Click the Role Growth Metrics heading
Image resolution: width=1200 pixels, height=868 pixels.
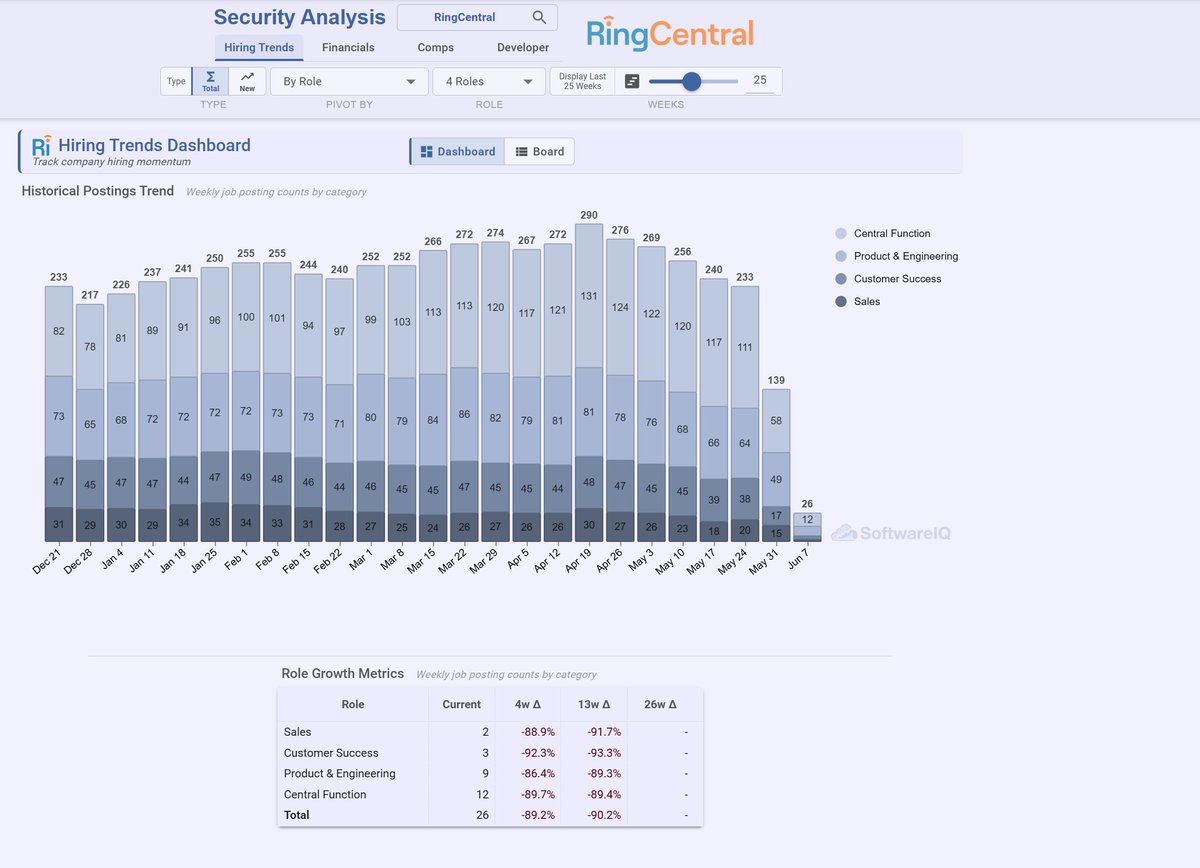pos(343,674)
